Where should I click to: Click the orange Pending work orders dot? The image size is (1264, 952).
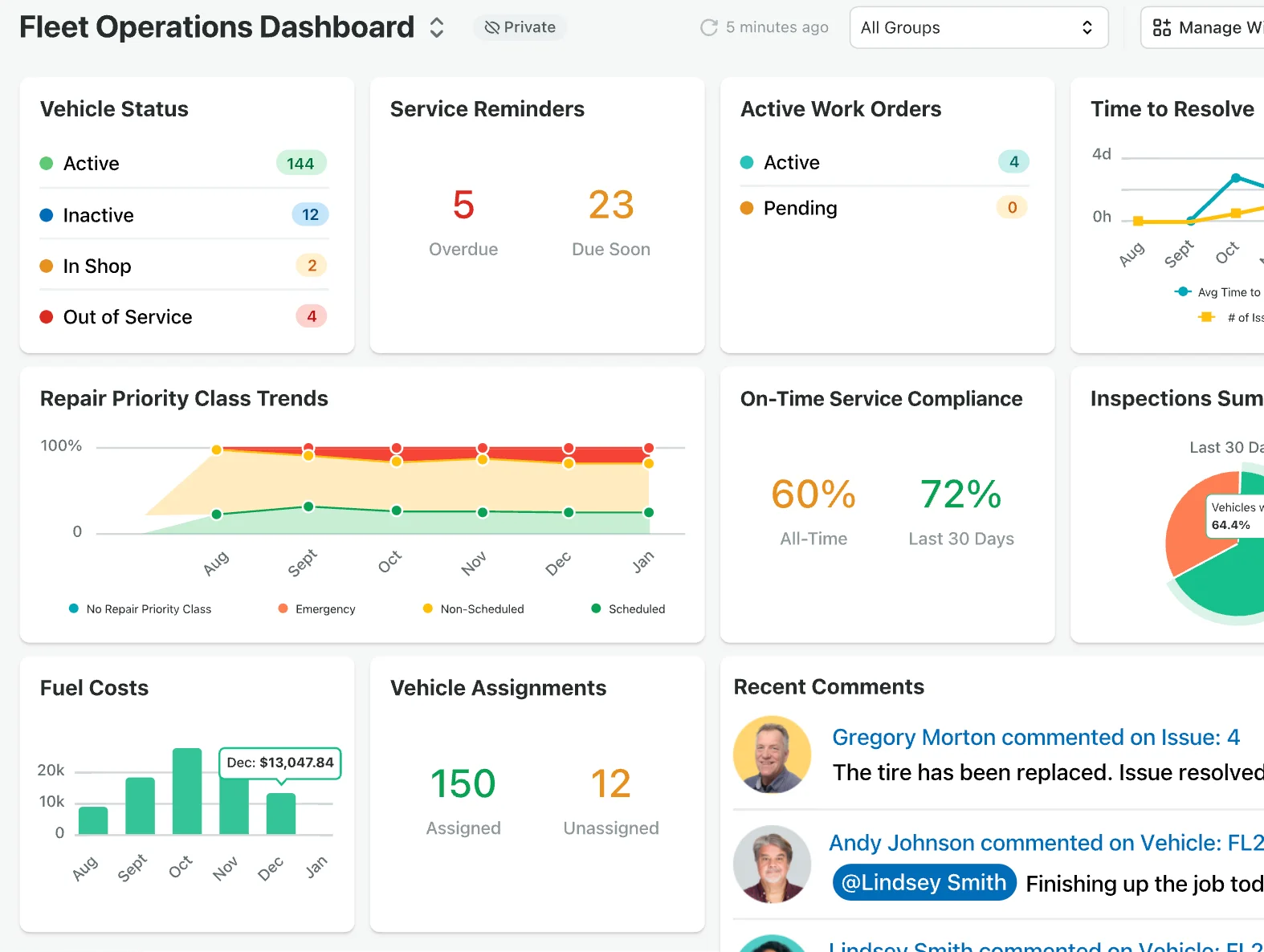pyautogui.click(x=747, y=208)
